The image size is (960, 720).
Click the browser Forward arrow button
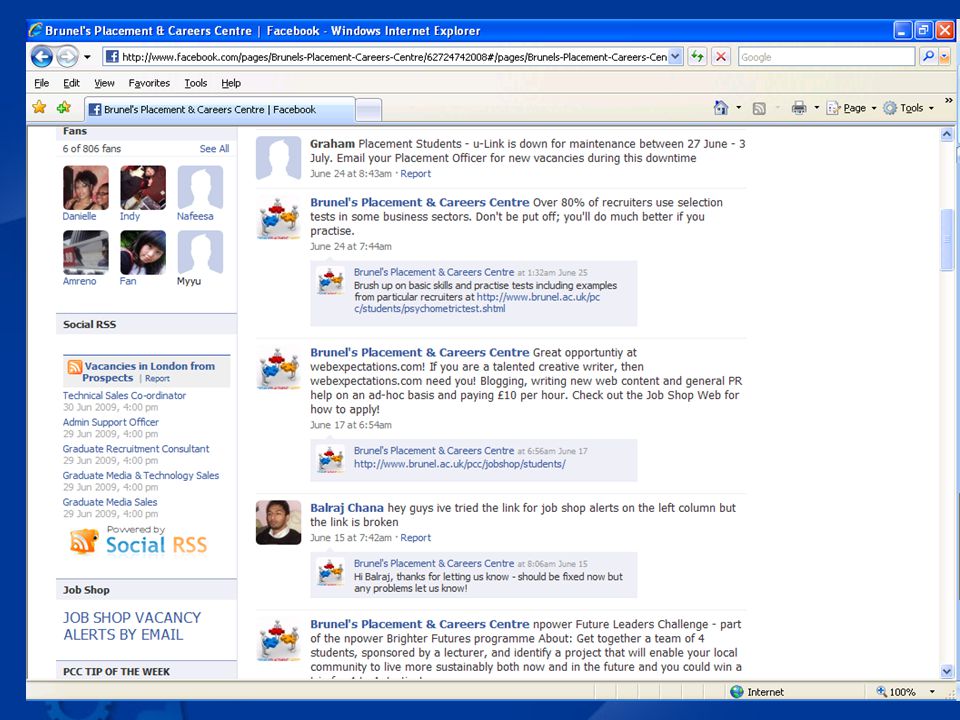[67, 57]
